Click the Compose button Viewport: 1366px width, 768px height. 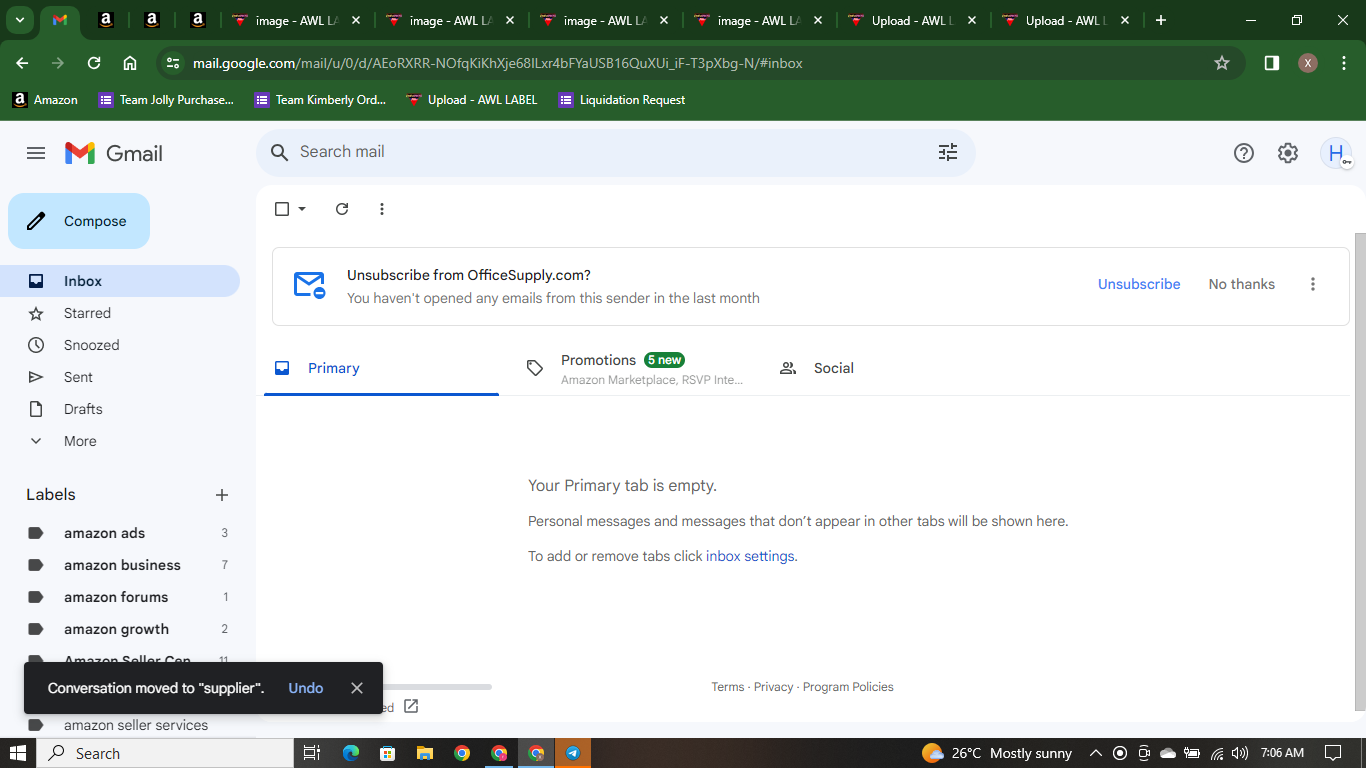(79, 221)
